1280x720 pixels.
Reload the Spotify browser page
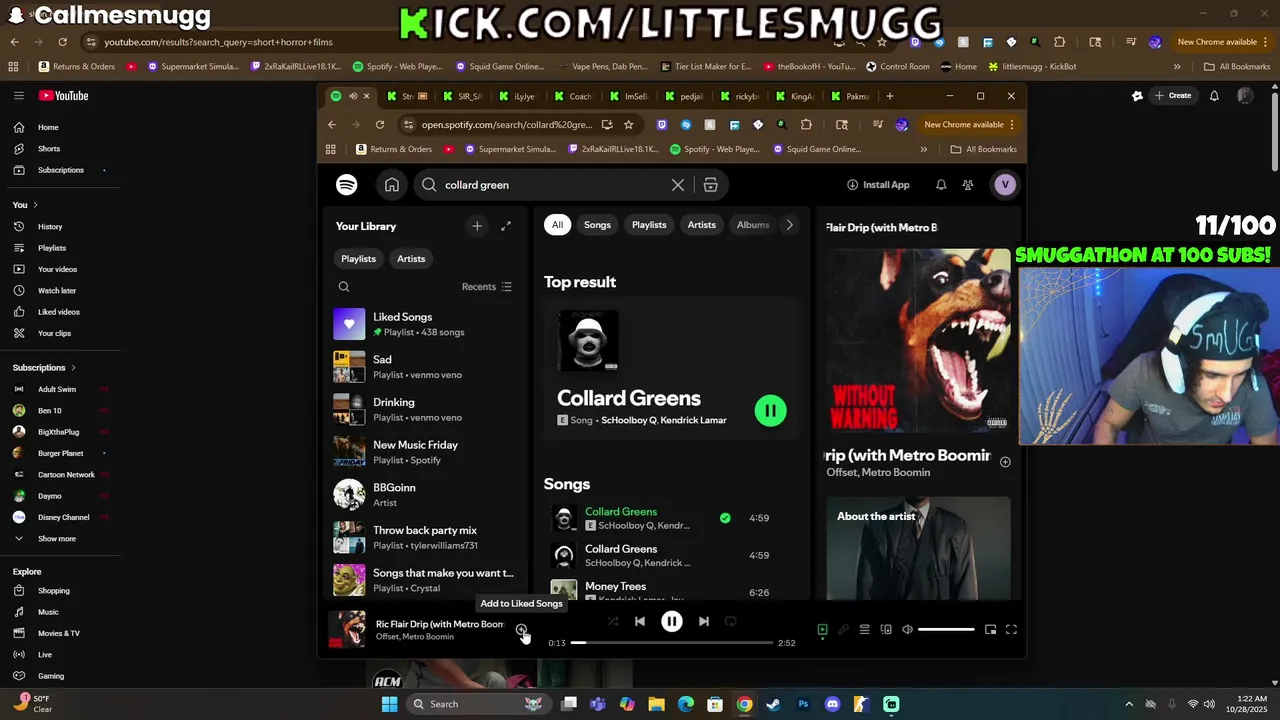pyautogui.click(x=380, y=125)
